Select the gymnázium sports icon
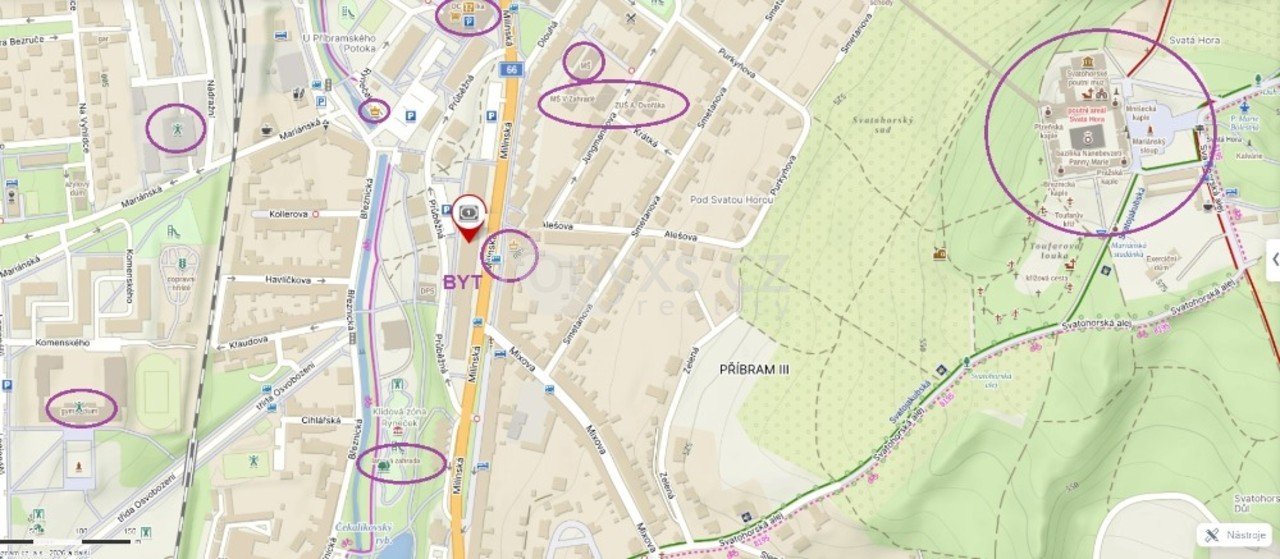 pyautogui.click(x=80, y=407)
